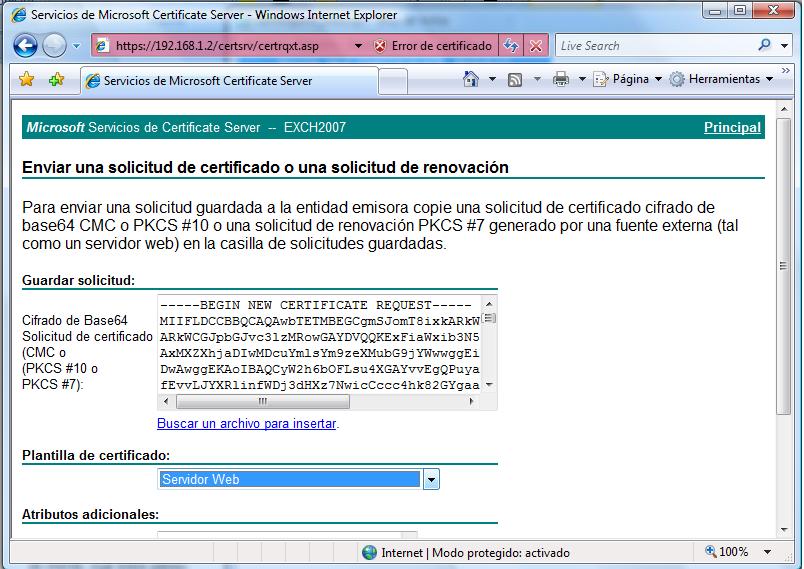Screen dimensions: 804x569
Task: Click the address bar URL field
Action: point(226,46)
